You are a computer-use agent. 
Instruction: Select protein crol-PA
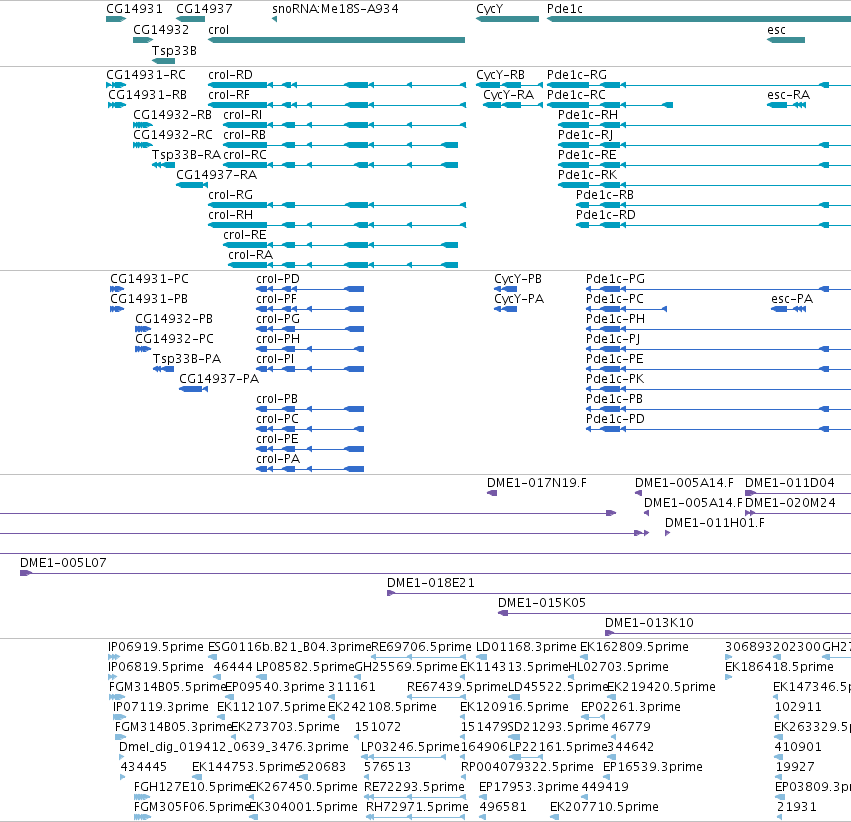click(310, 469)
